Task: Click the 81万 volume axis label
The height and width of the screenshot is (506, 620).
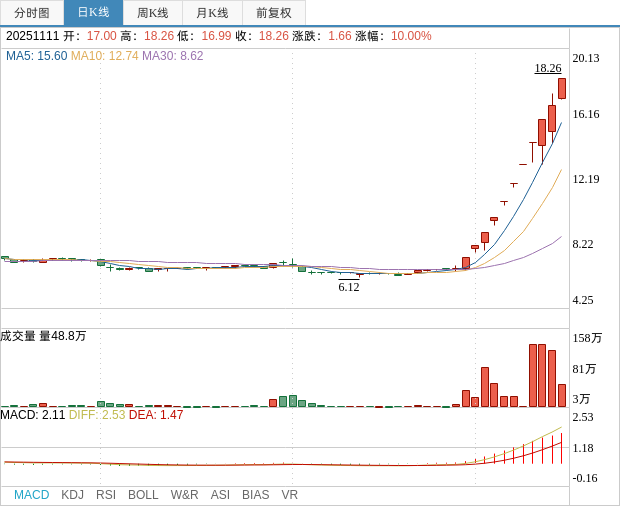Action: [584, 369]
